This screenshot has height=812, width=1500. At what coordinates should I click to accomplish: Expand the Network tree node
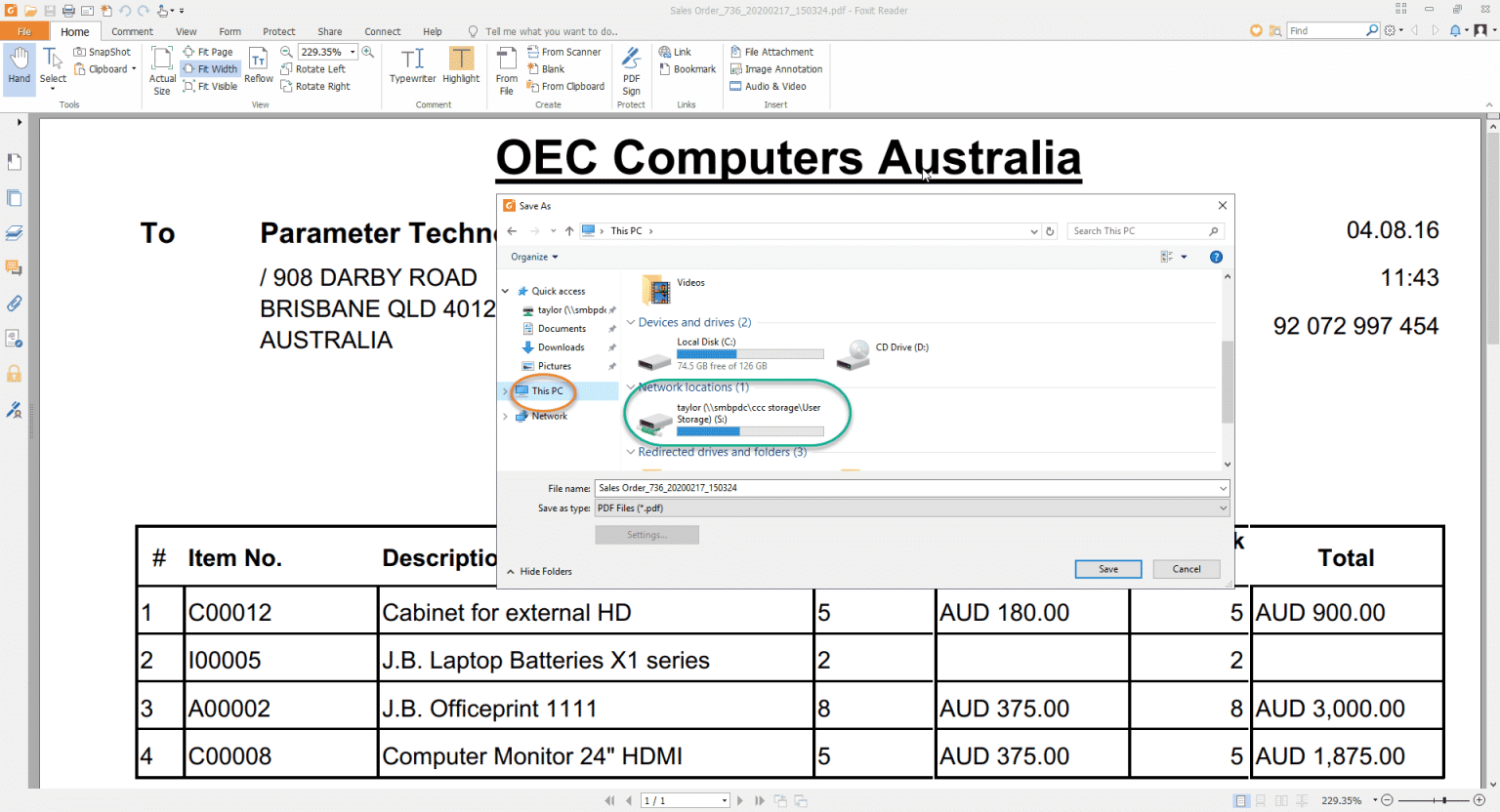pyautogui.click(x=505, y=416)
